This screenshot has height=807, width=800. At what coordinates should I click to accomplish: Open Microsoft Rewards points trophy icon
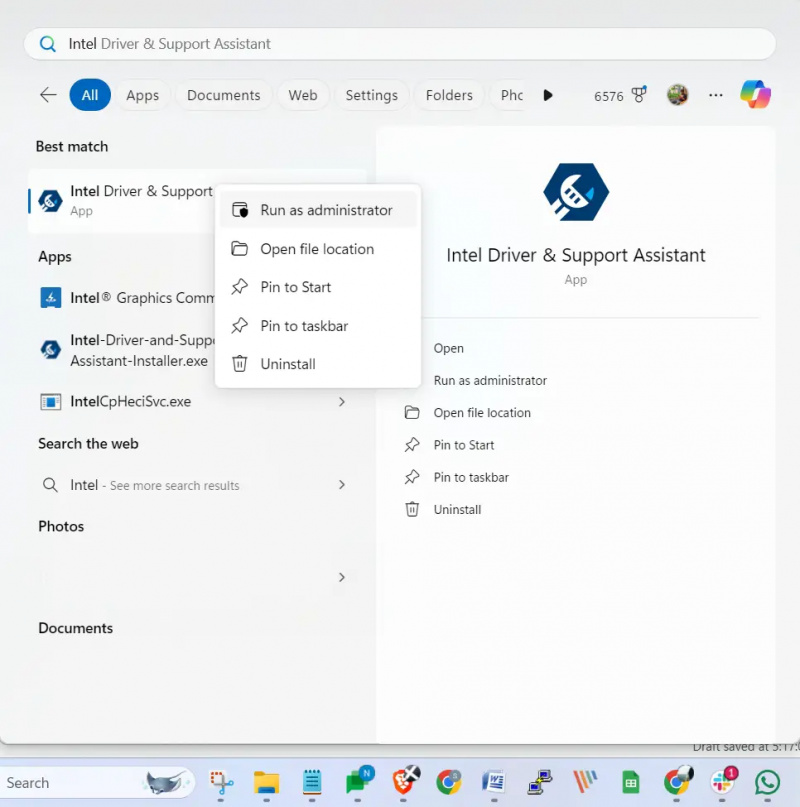point(639,95)
